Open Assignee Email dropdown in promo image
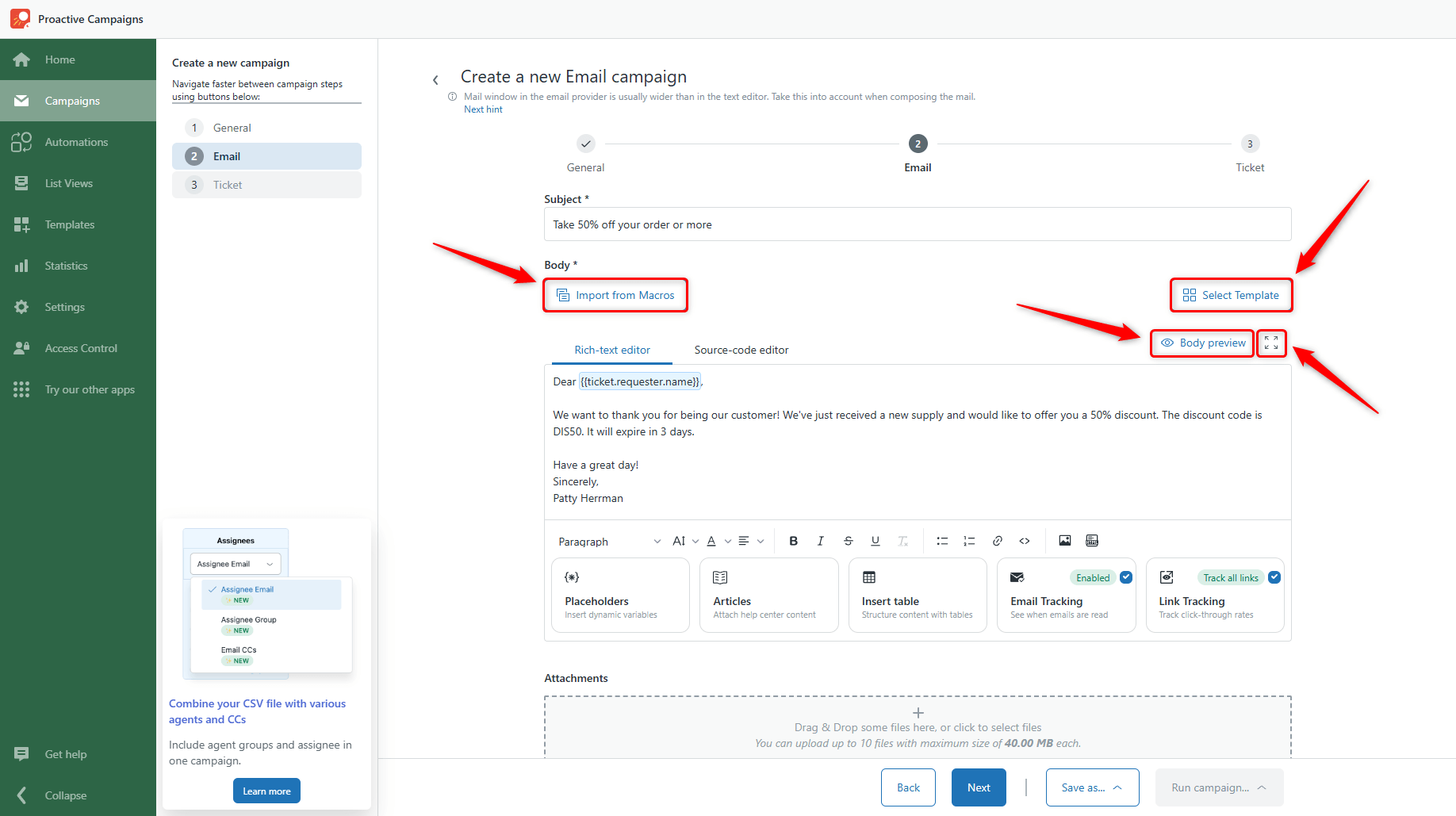The height and width of the screenshot is (816, 1456). [x=236, y=564]
